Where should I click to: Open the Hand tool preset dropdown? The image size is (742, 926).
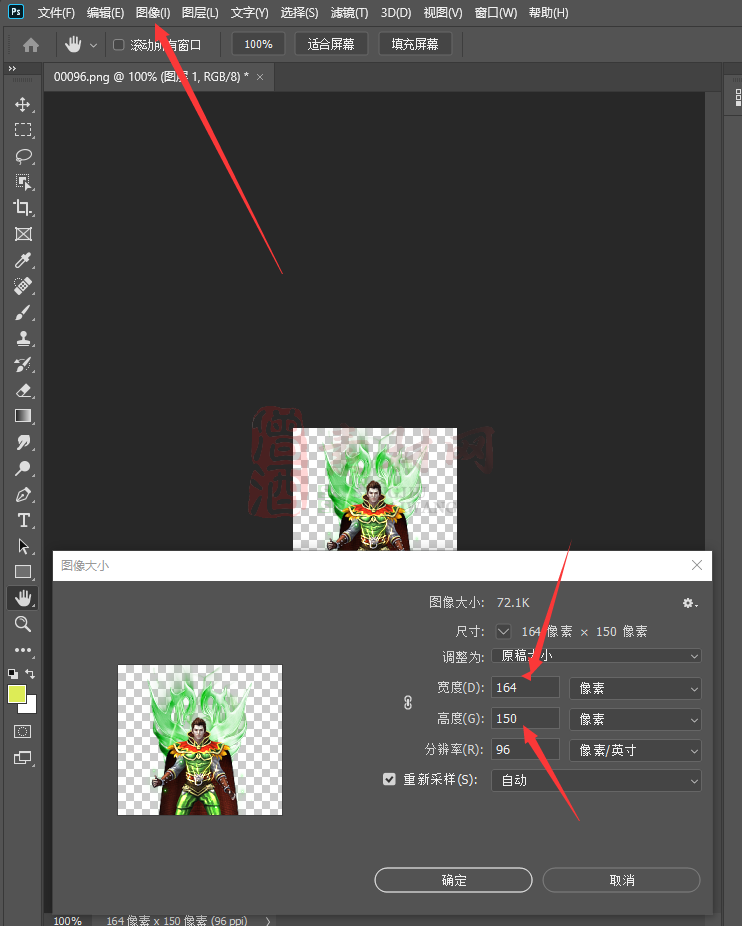point(93,45)
